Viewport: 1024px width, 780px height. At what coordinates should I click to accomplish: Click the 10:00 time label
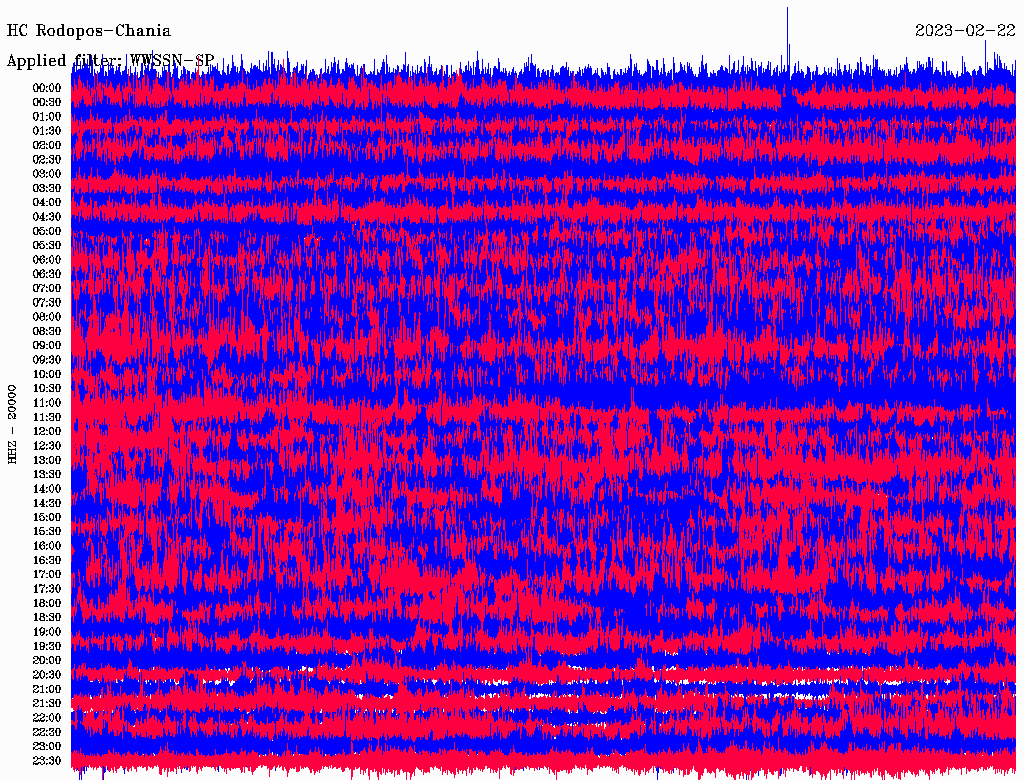pos(47,374)
